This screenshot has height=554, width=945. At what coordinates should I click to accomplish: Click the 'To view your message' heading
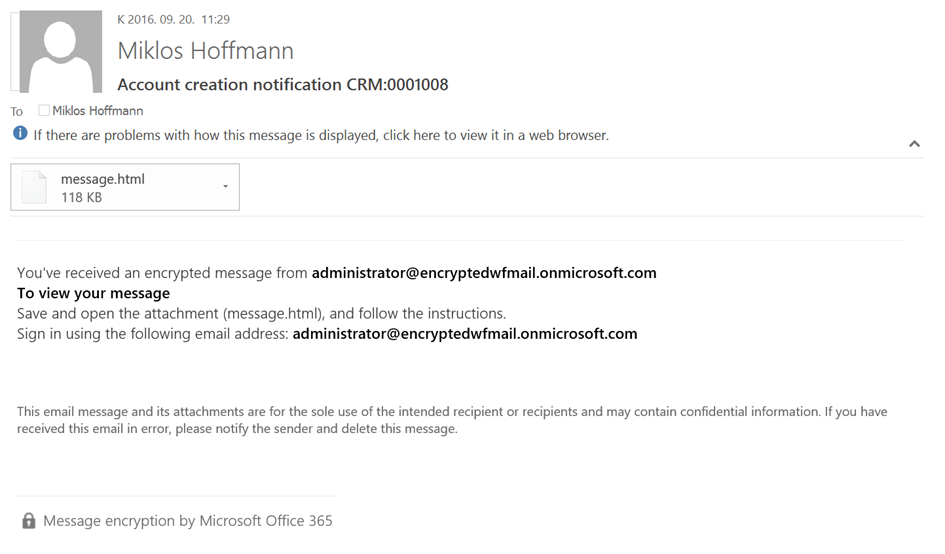coord(93,293)
